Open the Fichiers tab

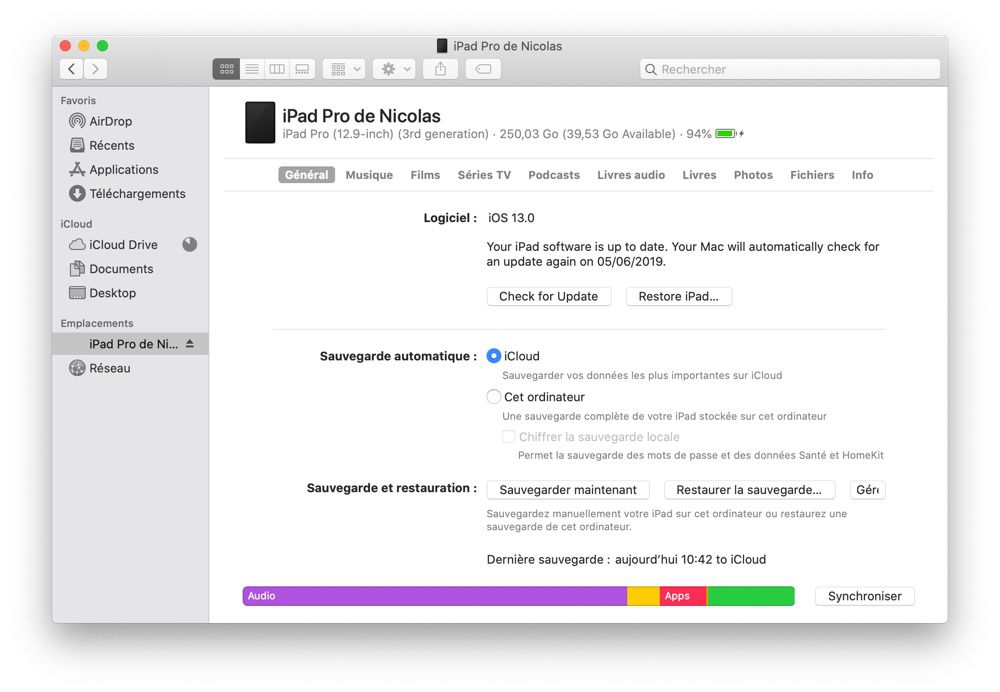click(x=812, y=175)
